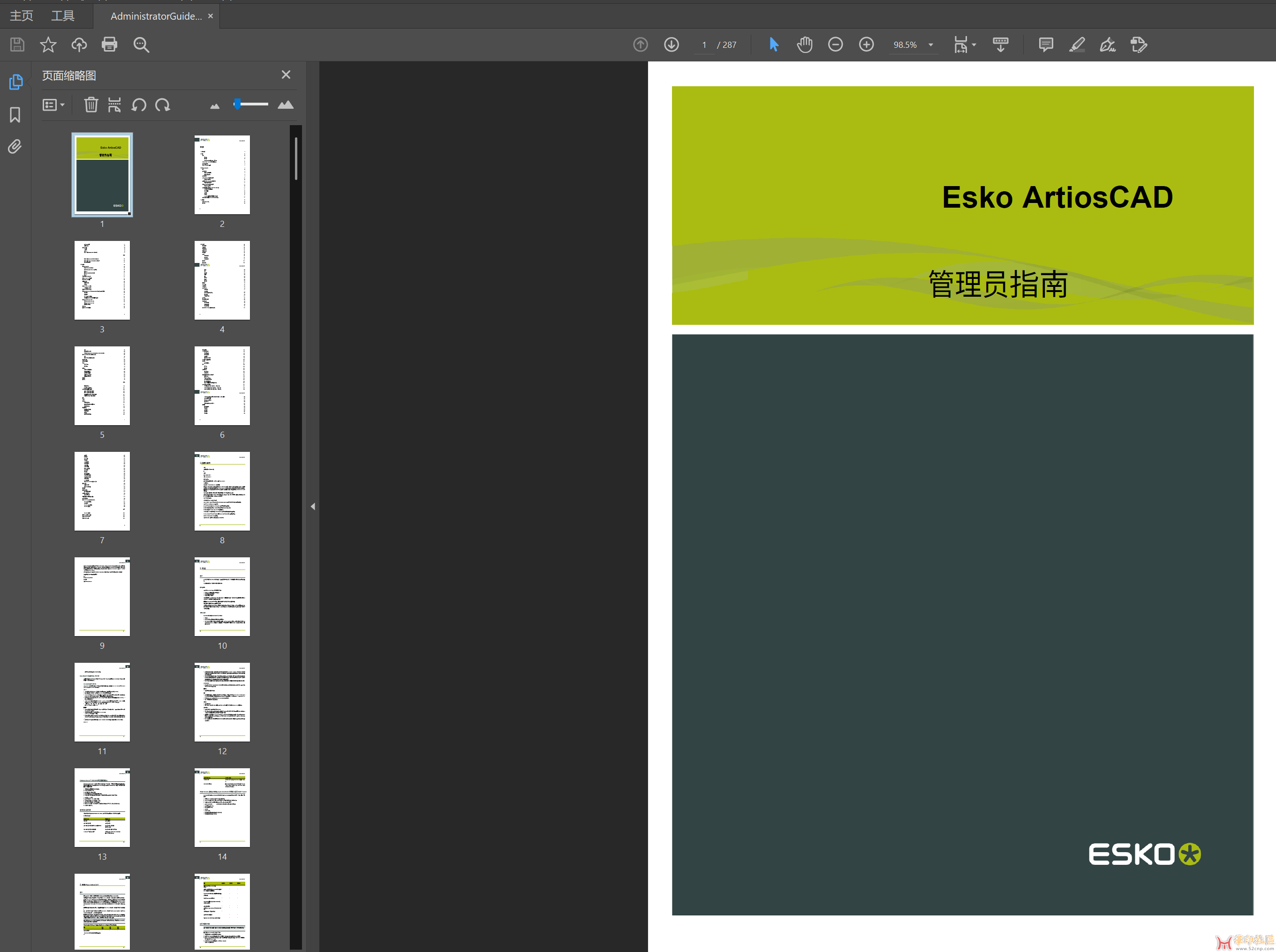Zoom out with minus circle icon
The height and width of the screenshot is (952, 1276).
tap(836, 45)
